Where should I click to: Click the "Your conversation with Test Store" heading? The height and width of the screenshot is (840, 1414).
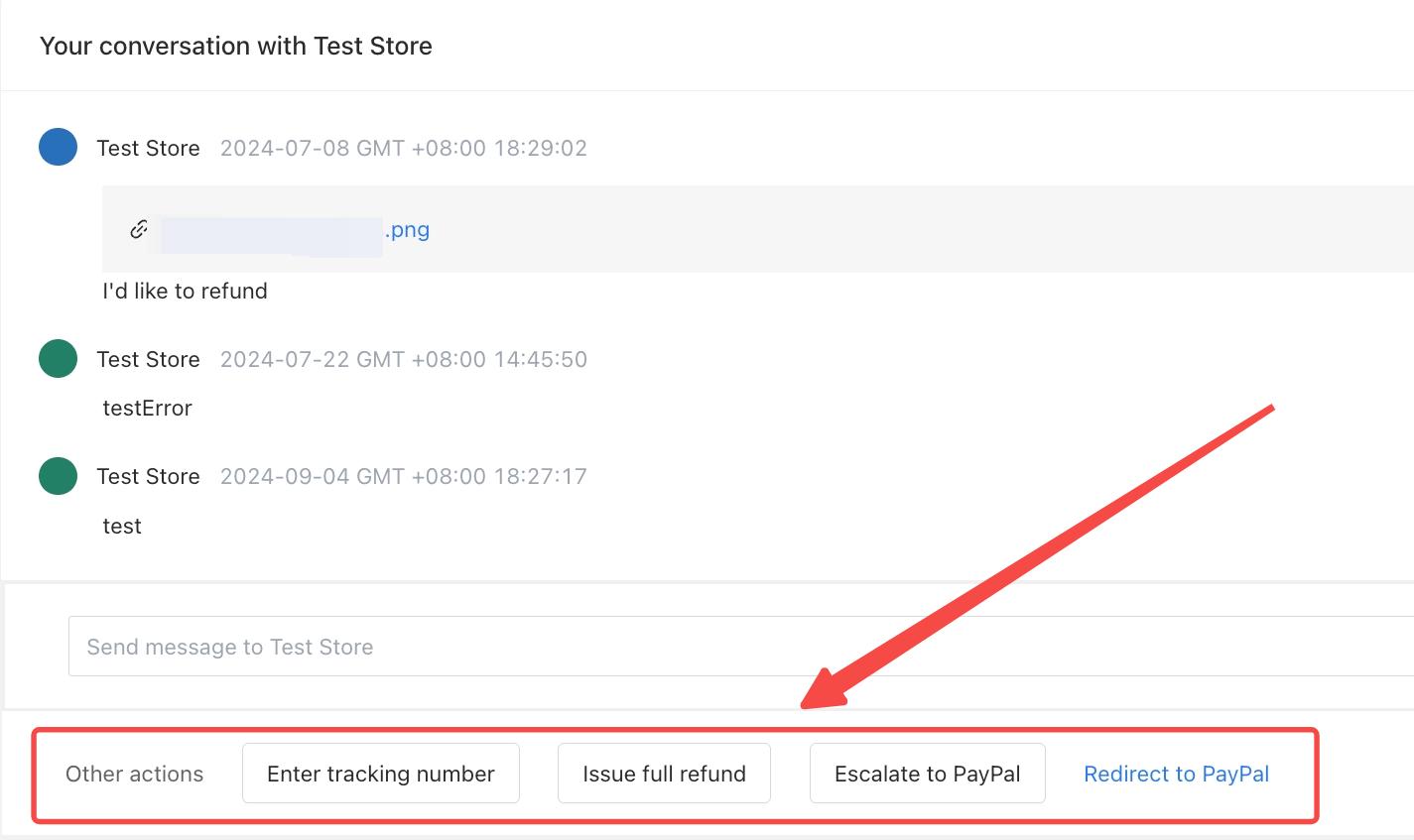pyautogui.click(x=236, y=46)
